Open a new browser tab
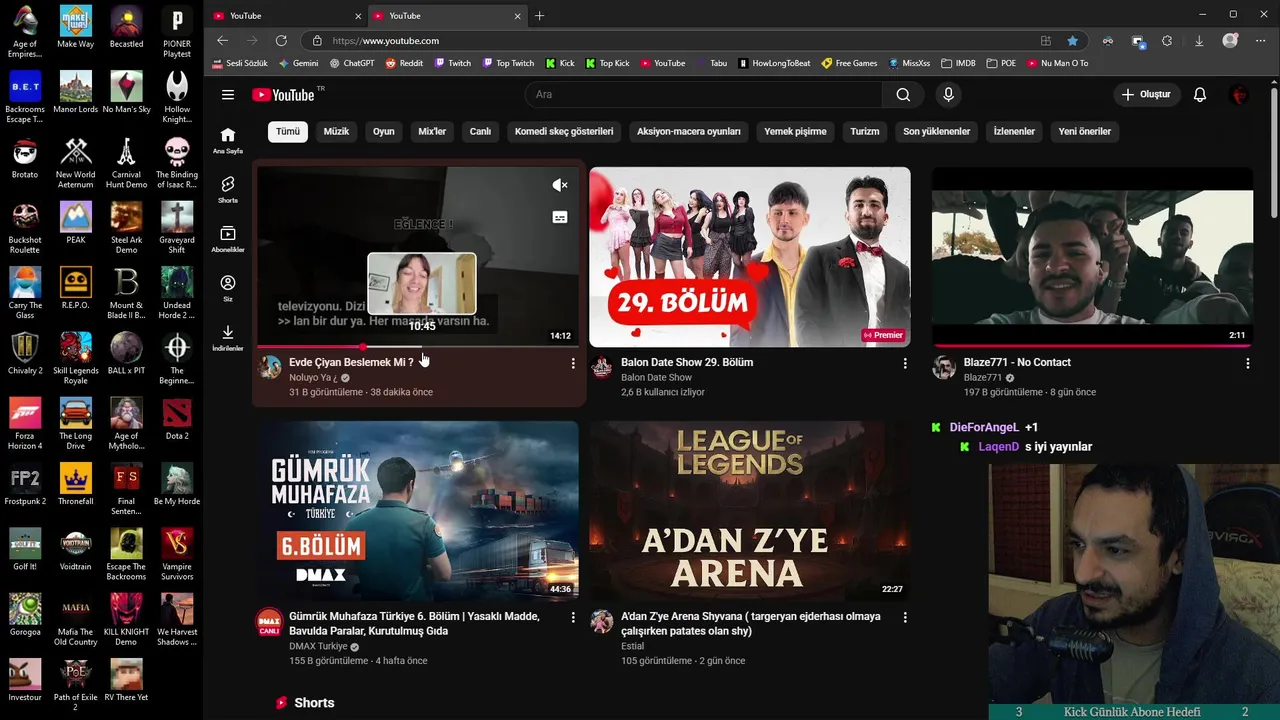Screen dimensions: 1280x720 click(540, 16)
